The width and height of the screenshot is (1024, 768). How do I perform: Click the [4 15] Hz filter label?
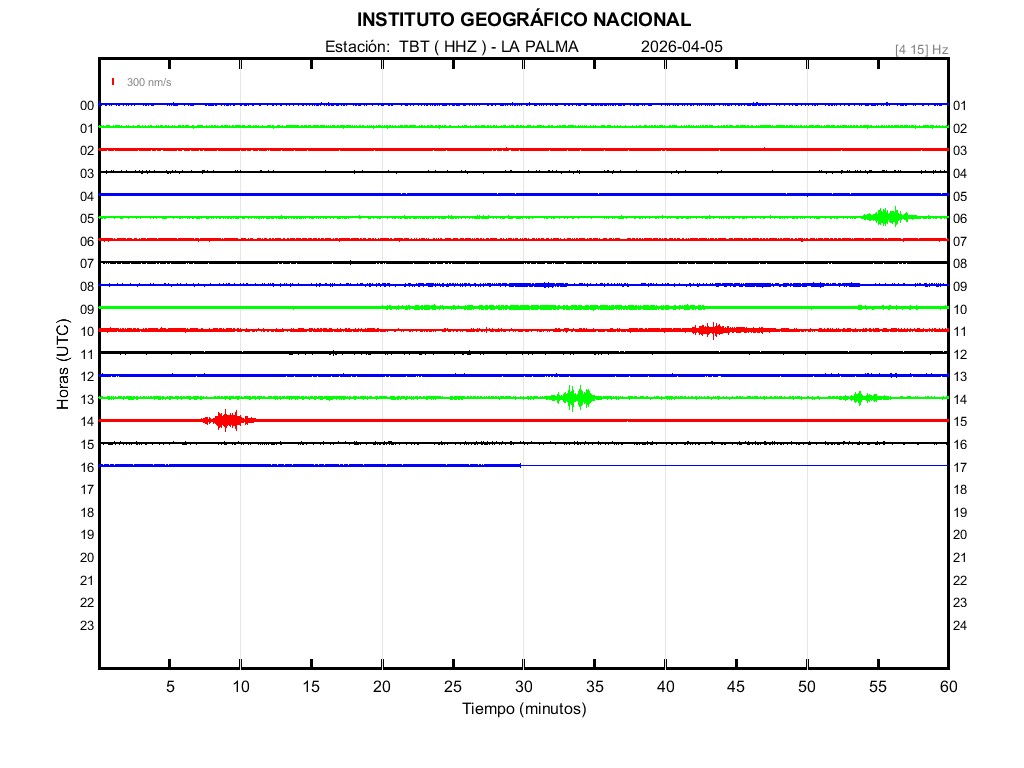pos(921,49)
